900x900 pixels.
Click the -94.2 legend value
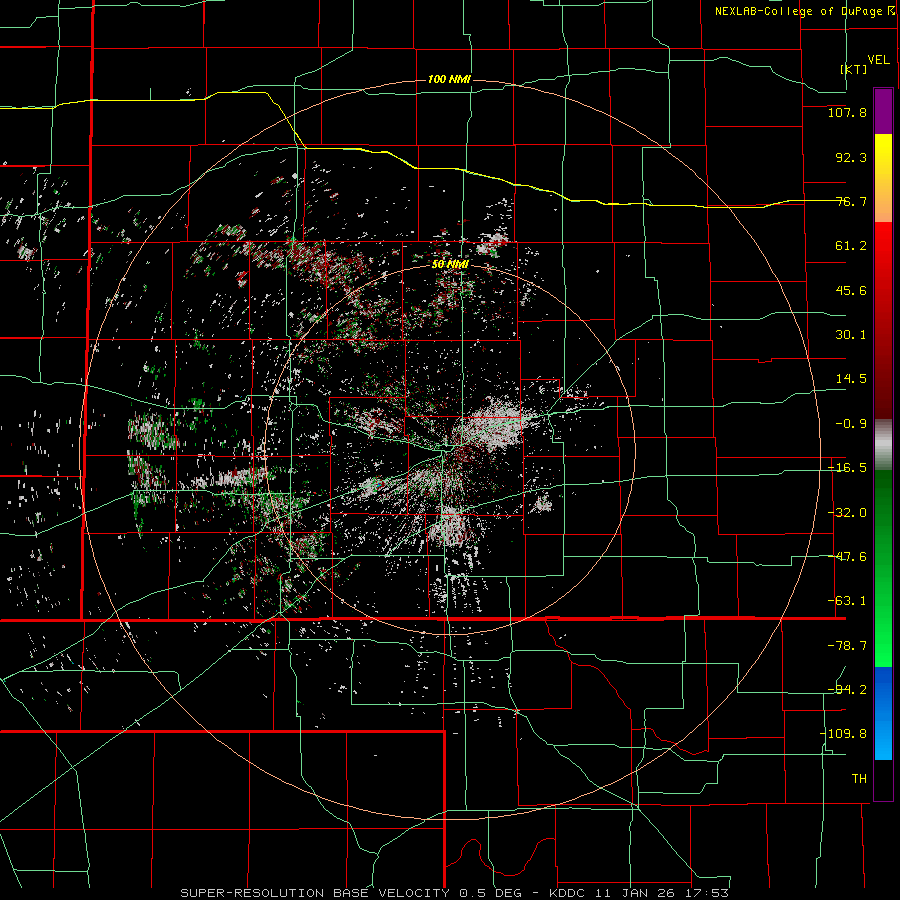pyautogui.click(x=847, y=690)
